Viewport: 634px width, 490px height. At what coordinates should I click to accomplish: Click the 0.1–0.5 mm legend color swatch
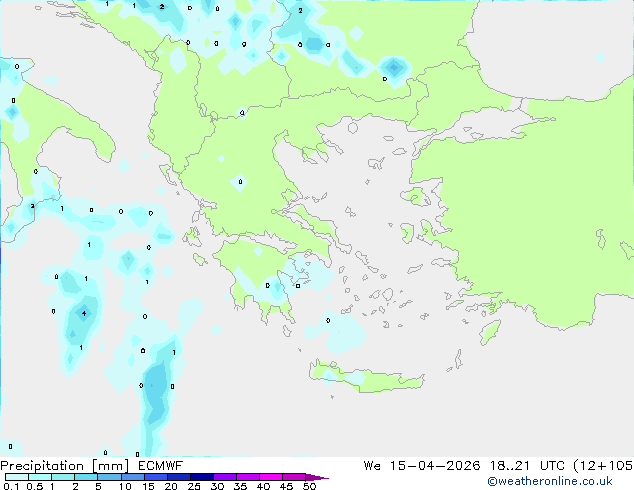coord(17,477)
